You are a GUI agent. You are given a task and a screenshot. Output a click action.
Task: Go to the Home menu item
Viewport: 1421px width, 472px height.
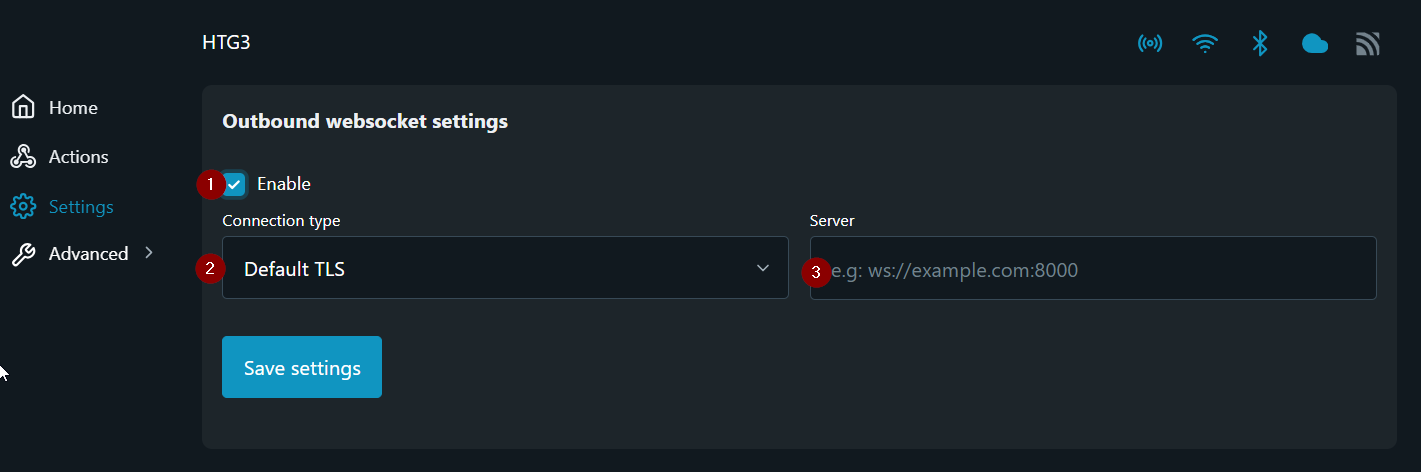click(x=73, y=108)
